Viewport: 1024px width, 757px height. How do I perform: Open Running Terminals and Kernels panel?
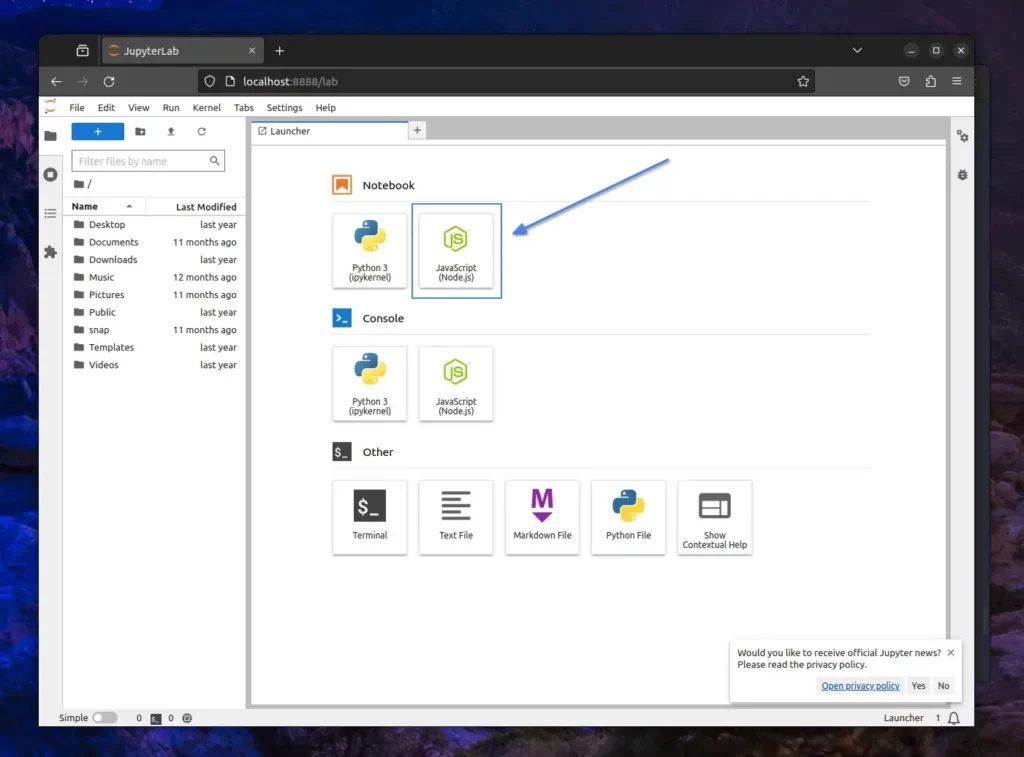coord(50,174)
